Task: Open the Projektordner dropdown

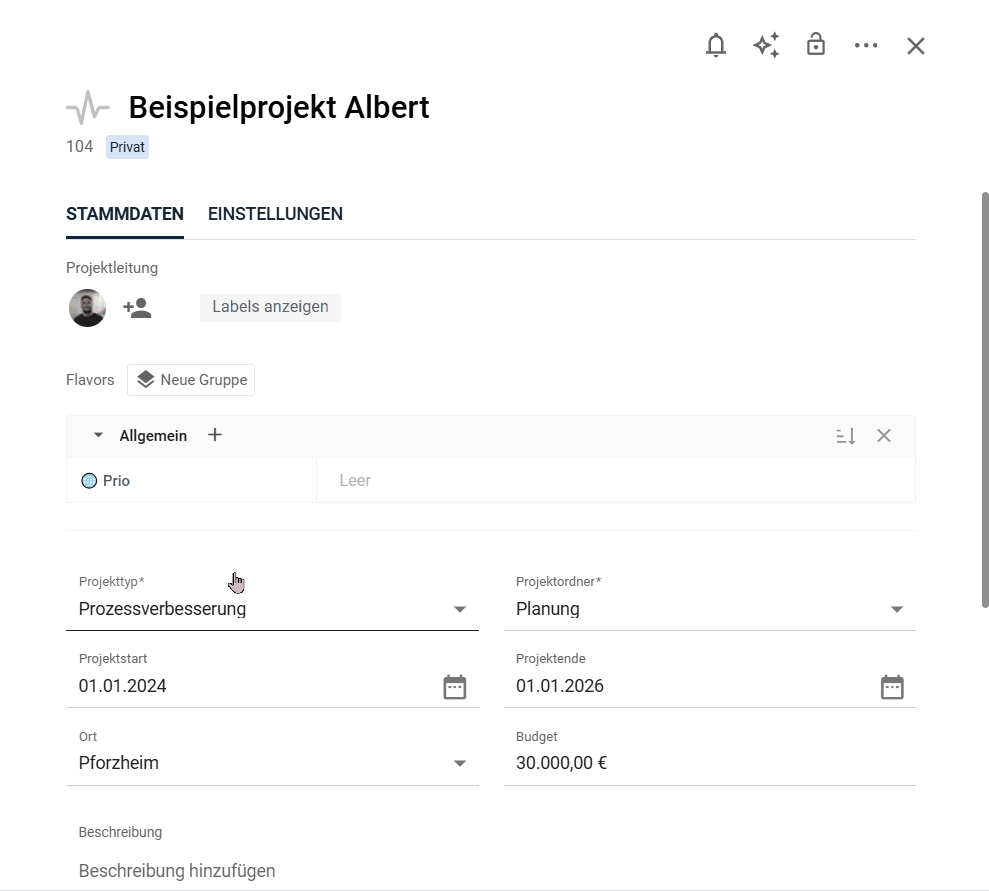Action: tap(897, 609)
